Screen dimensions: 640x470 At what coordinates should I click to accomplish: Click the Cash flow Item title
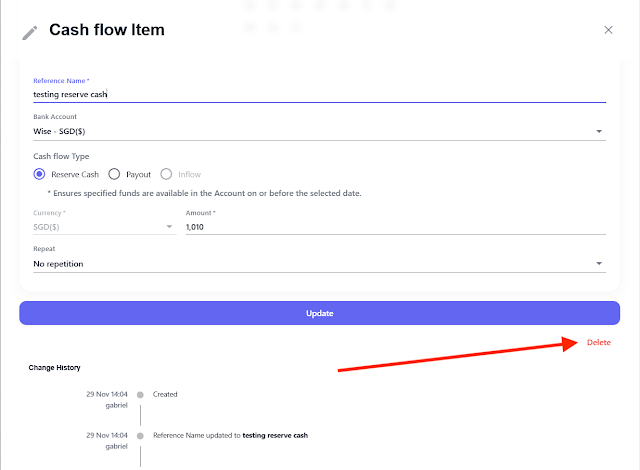click(107, 30)
